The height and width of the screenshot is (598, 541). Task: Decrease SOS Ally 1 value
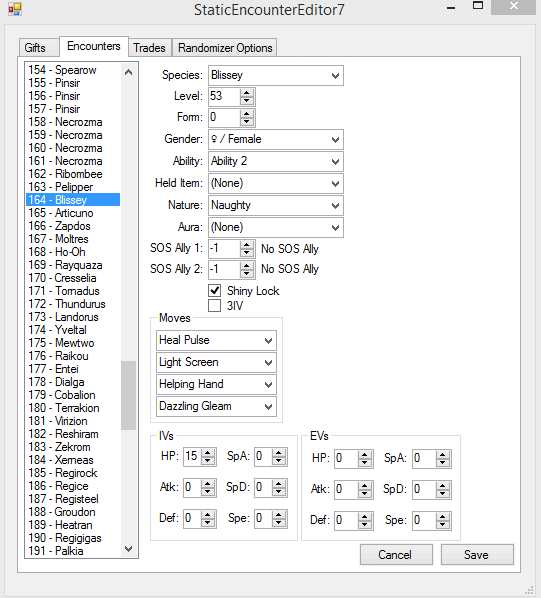(x=247, y=253)
